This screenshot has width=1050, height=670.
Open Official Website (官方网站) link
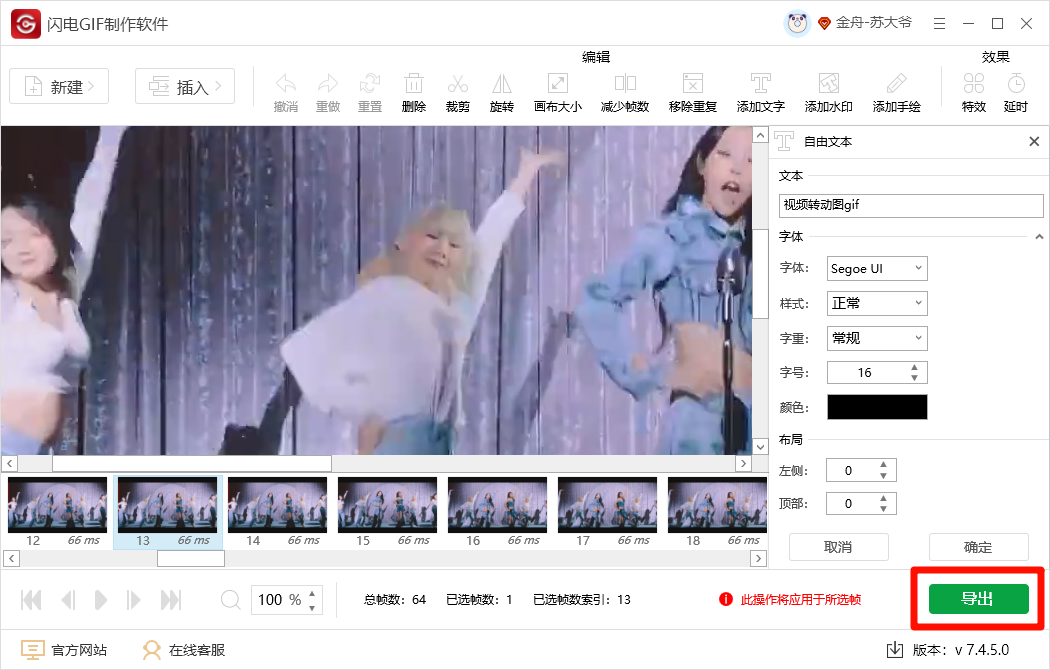coord(64,650)
